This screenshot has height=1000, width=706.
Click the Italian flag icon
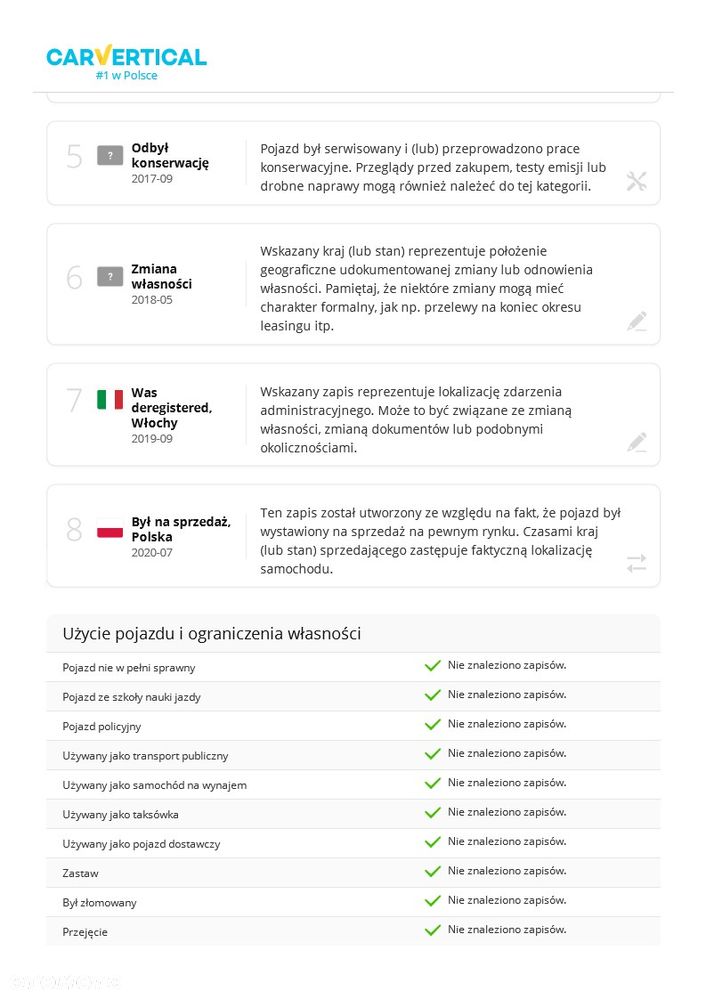[x=110, y=400]
